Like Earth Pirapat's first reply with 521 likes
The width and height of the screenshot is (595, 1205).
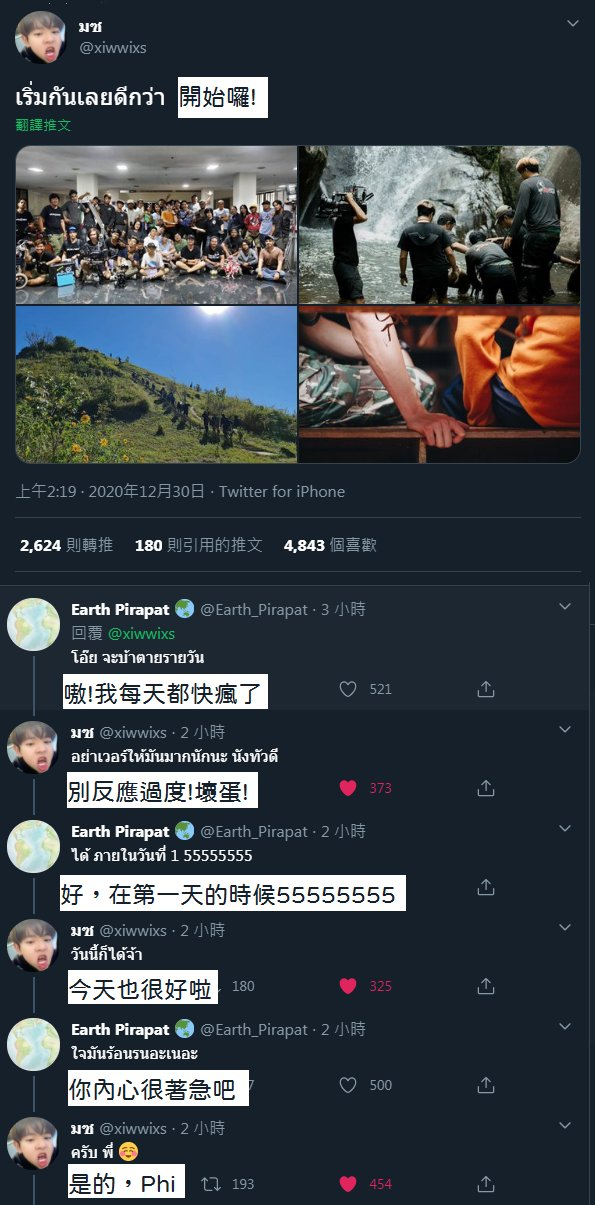348,689
